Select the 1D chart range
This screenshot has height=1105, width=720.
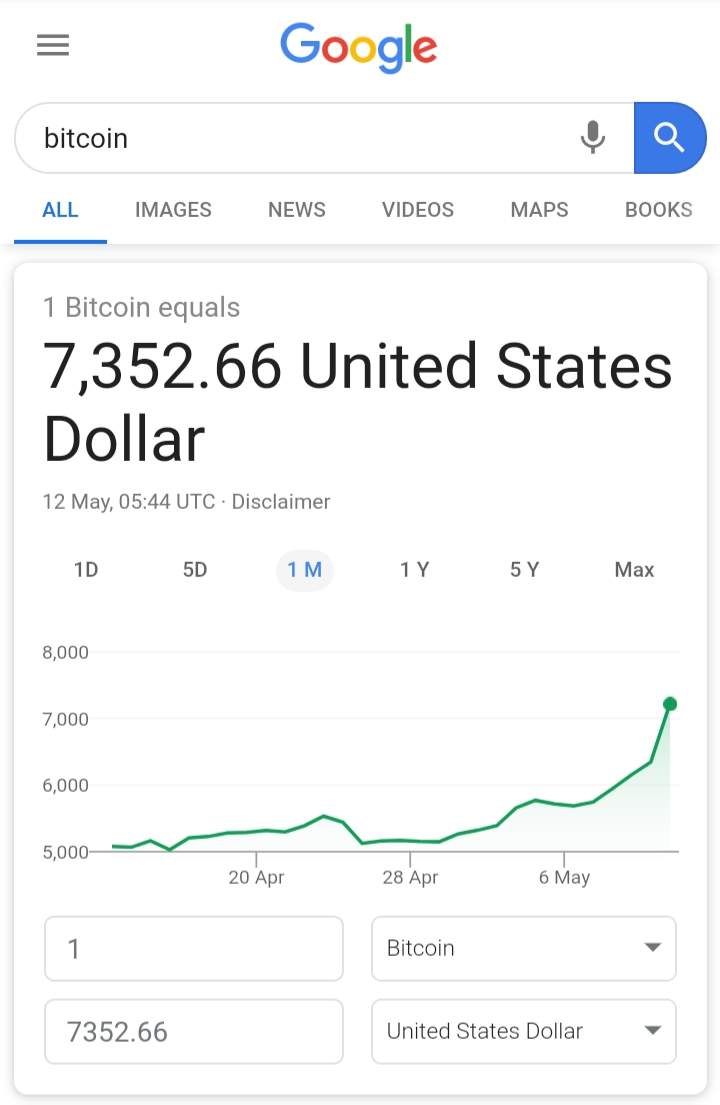[86, 570]
